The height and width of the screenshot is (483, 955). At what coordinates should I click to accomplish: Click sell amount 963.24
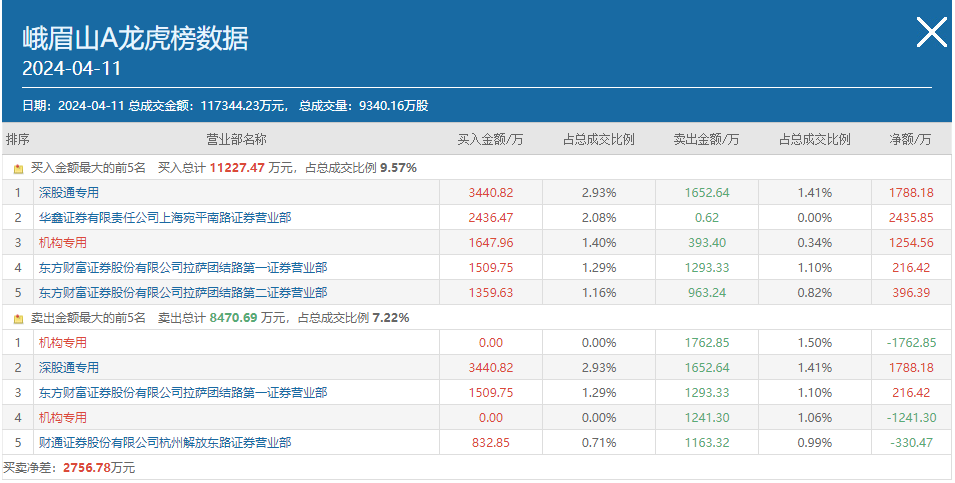[707, 293]
